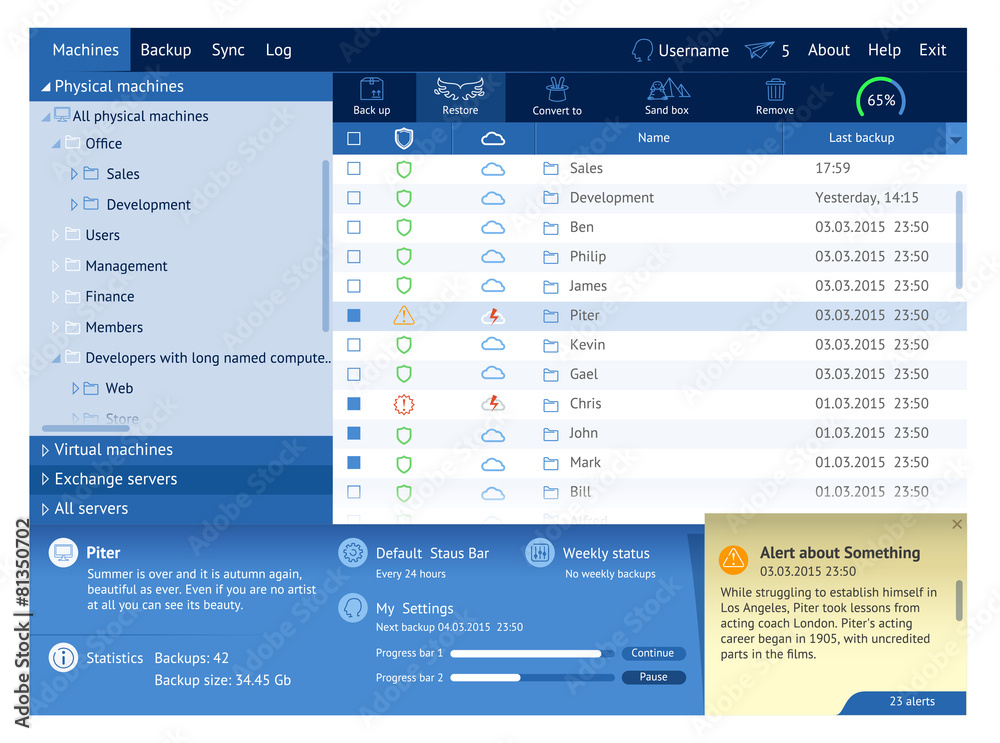Image resolution: width=1000 pixels, height=743 pixels.
Task: Uncheck the Piter row checkbox
Action: [354, 315]
